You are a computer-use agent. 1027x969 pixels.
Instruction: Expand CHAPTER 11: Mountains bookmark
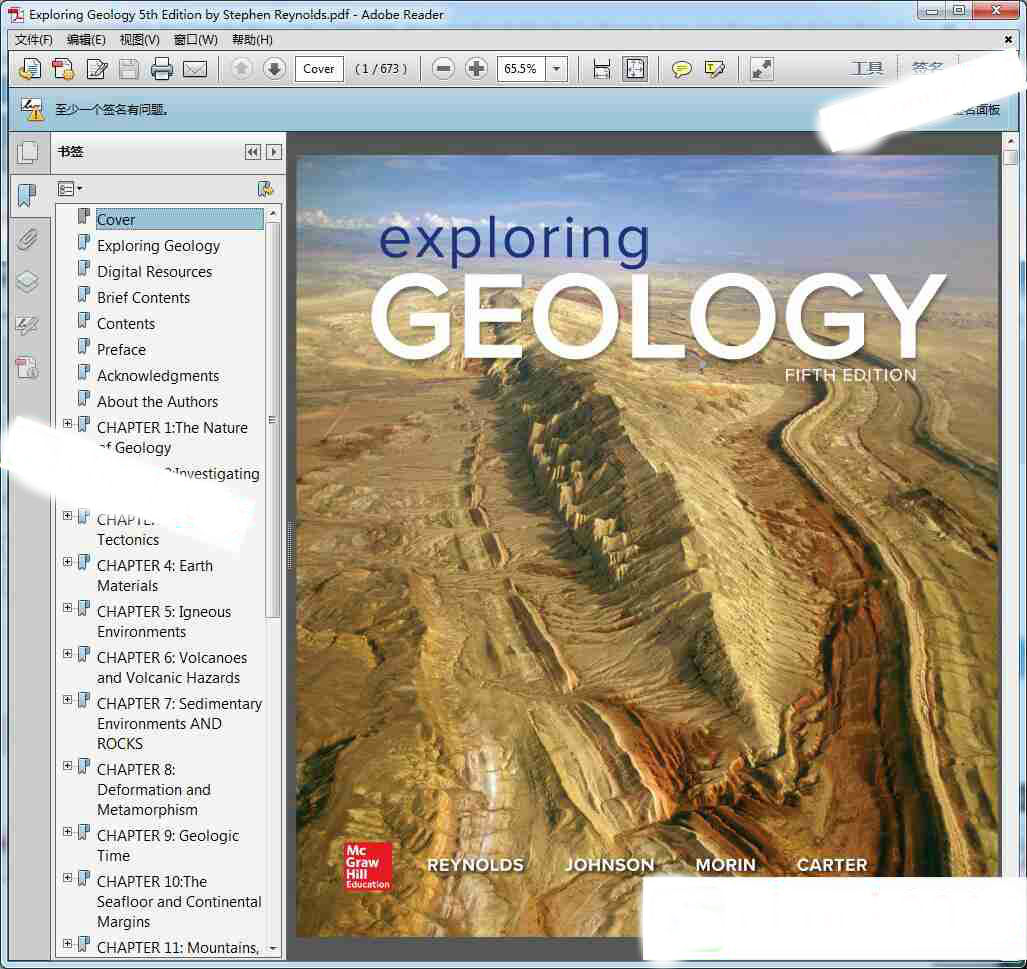67,944
